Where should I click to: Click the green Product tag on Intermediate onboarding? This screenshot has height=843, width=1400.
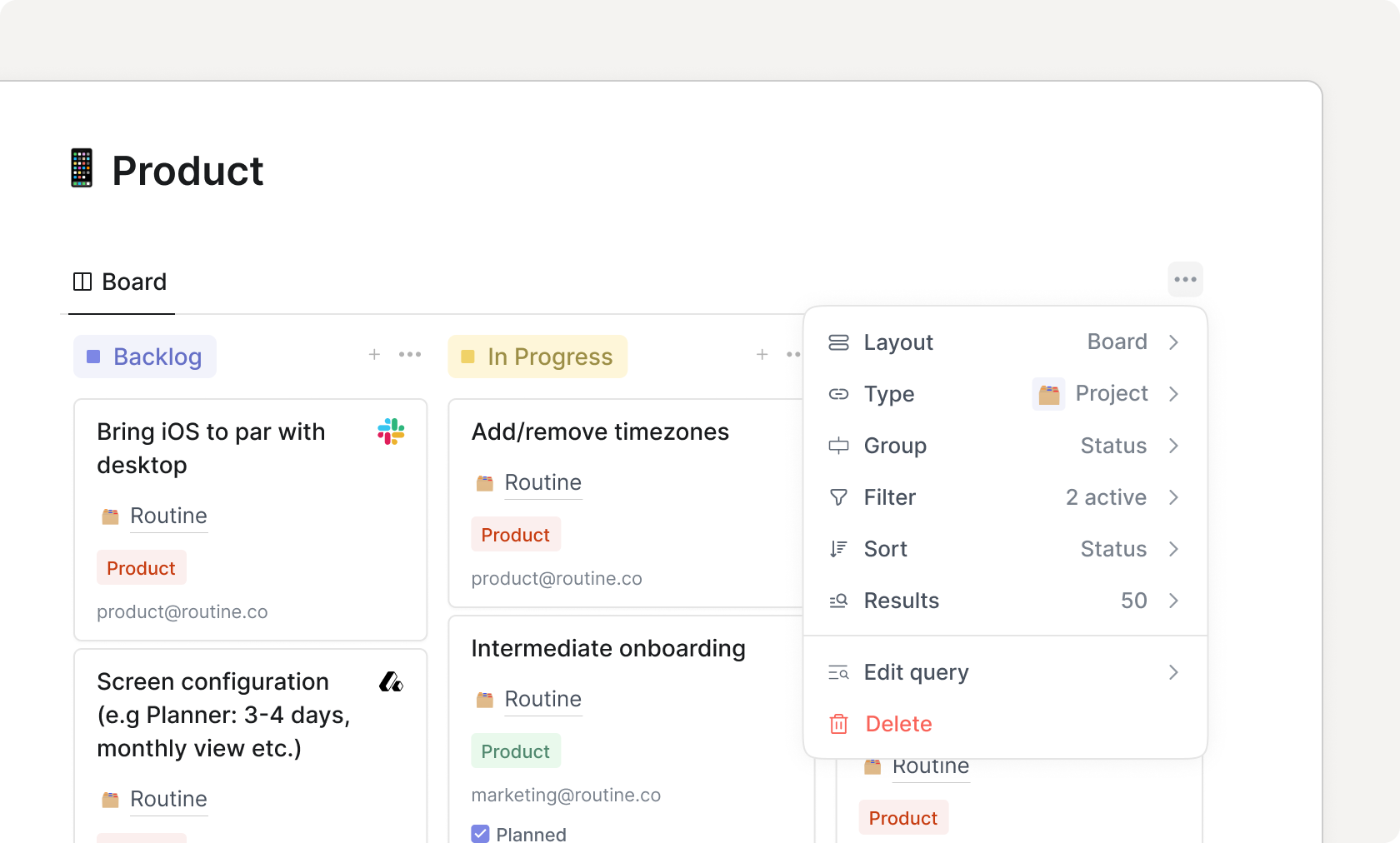point(516,751)
